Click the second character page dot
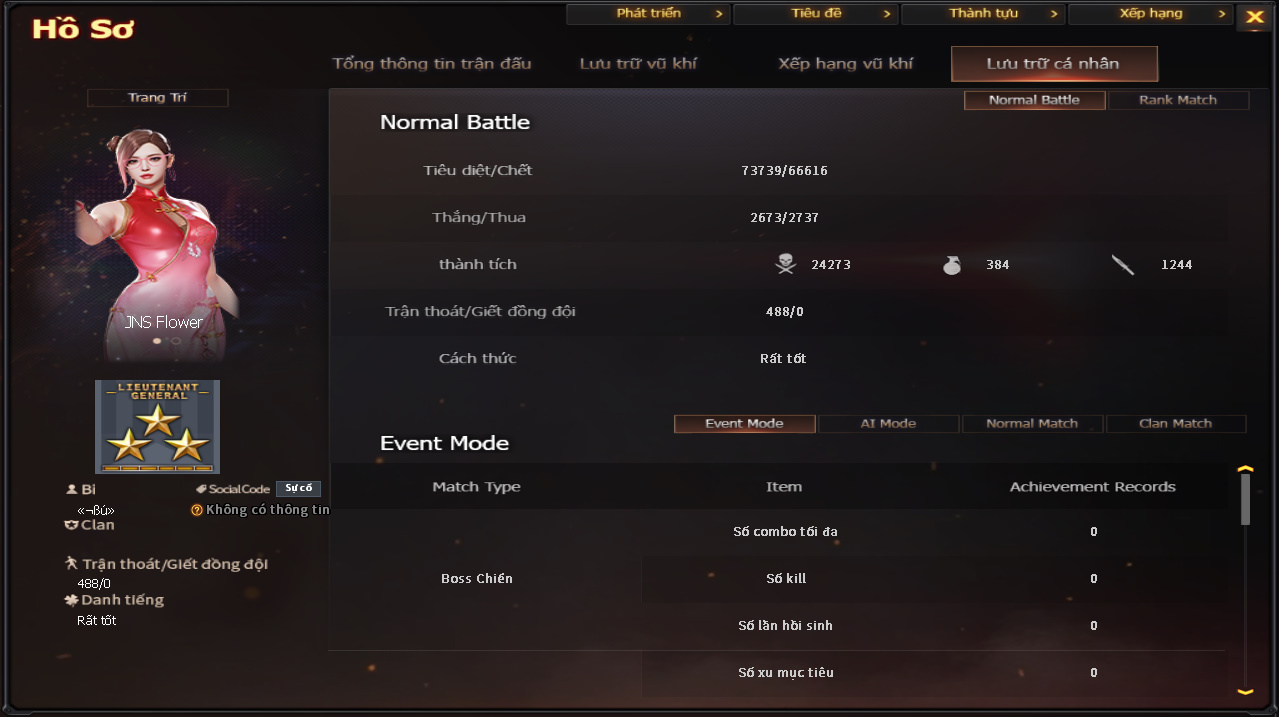The image size is (1279, 717). tap(176, 341)
